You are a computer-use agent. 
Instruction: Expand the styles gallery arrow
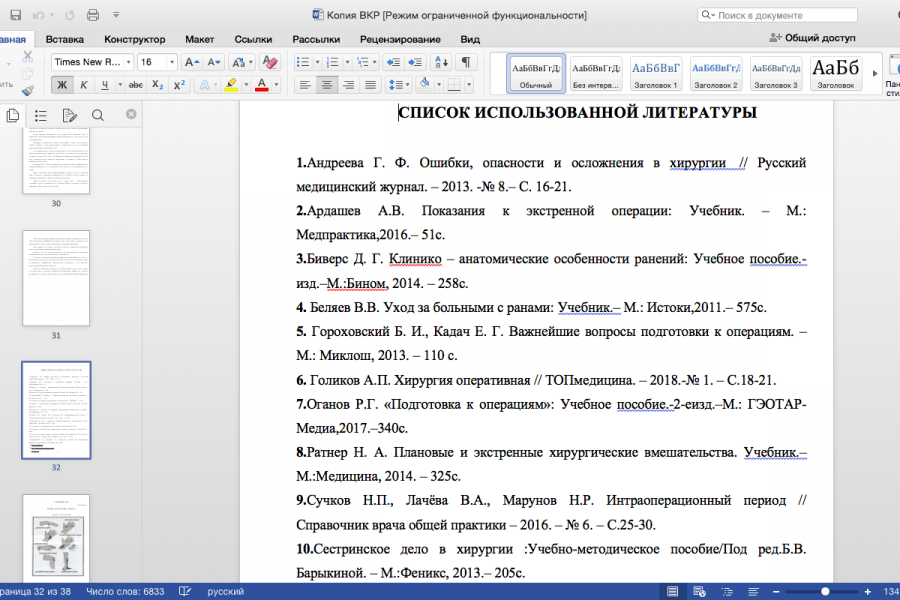tap(877, 72)
